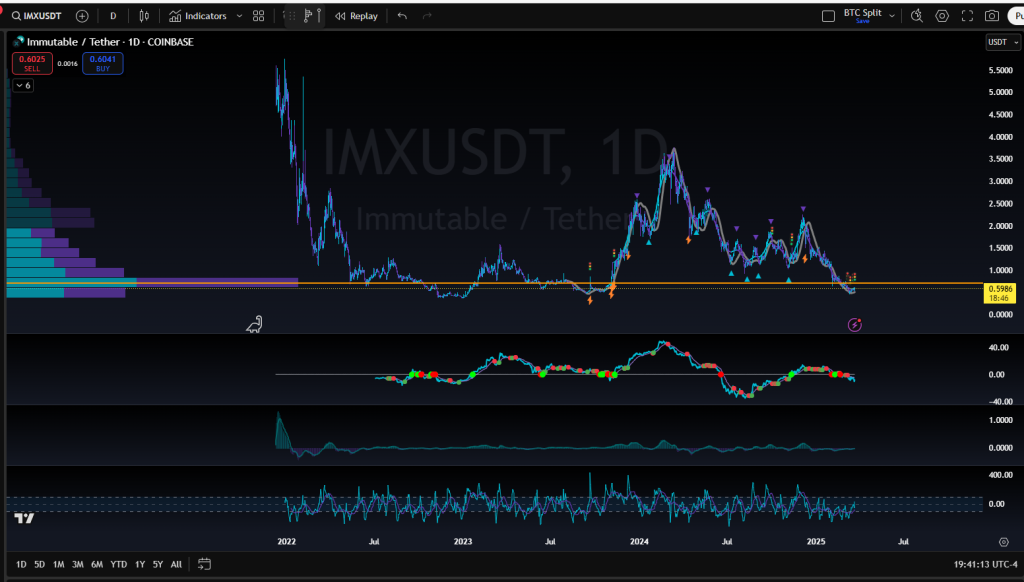Image resolution: width=1024 pixels, height=582 pixels.
Task: Select the 6M date range
Action: point(97,564)
